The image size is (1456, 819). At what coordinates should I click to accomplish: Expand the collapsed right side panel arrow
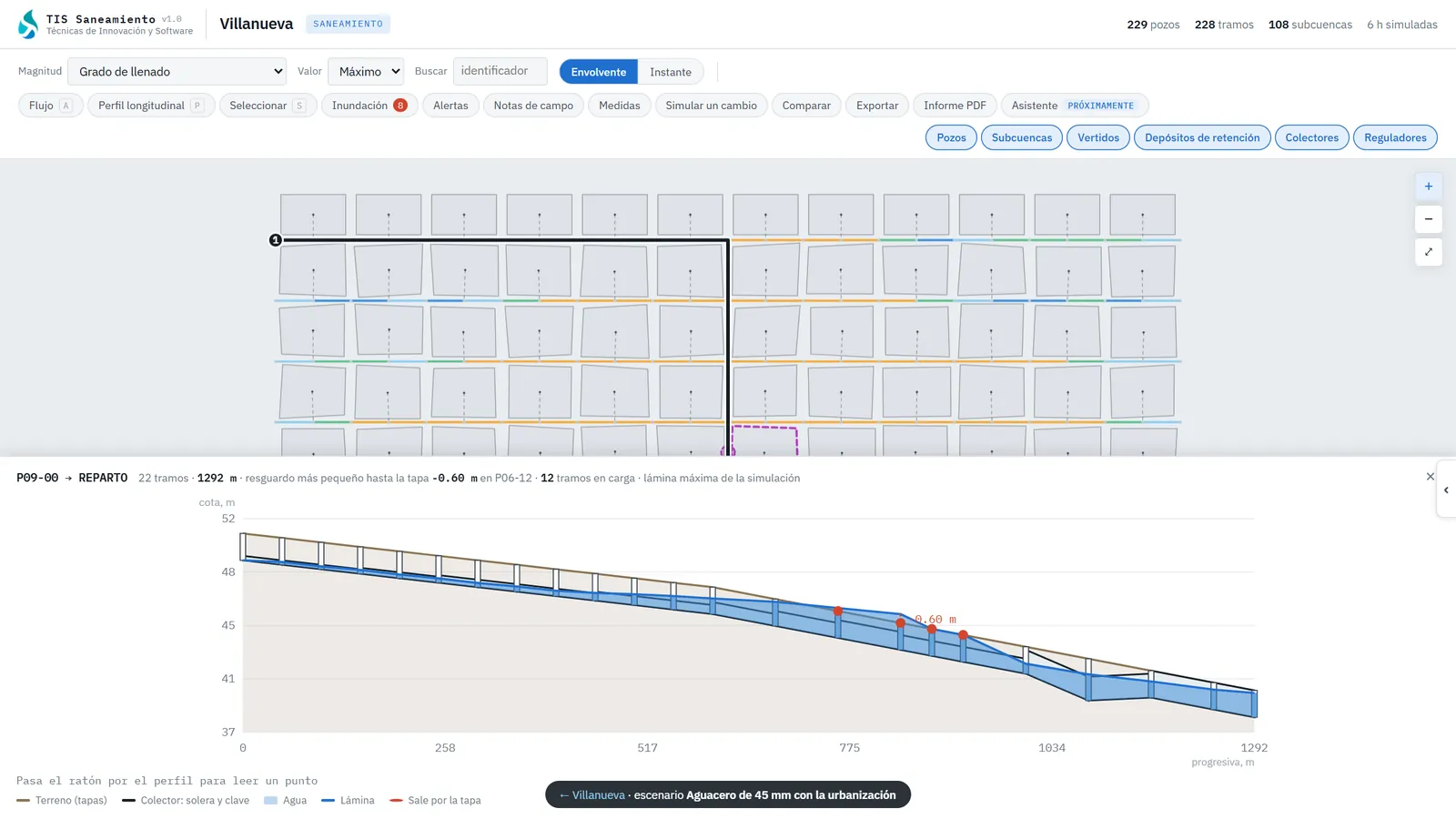1446,490
